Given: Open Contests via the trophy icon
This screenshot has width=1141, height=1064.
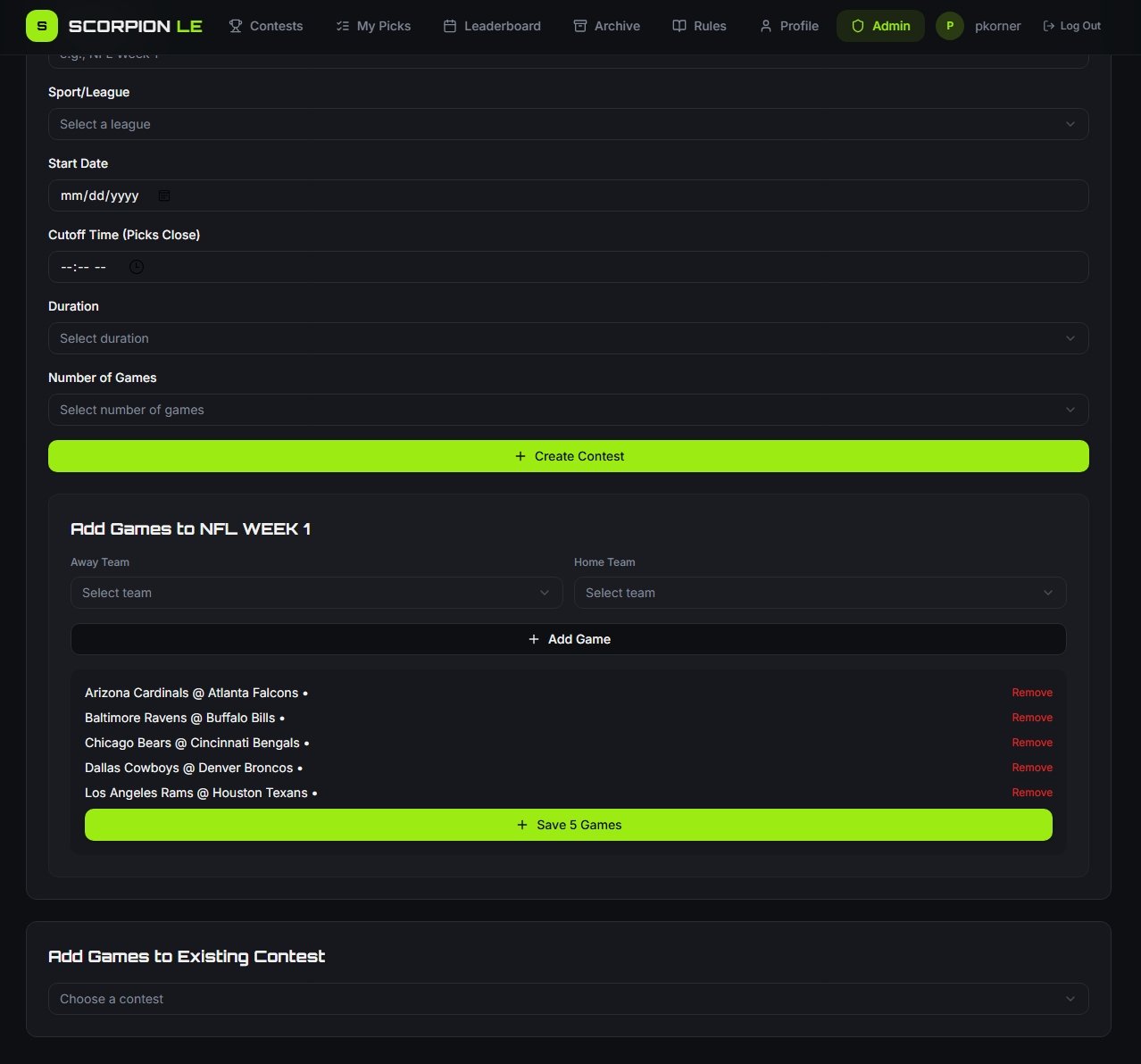Looking at the screenshot, I should click(x=236, y=26).
